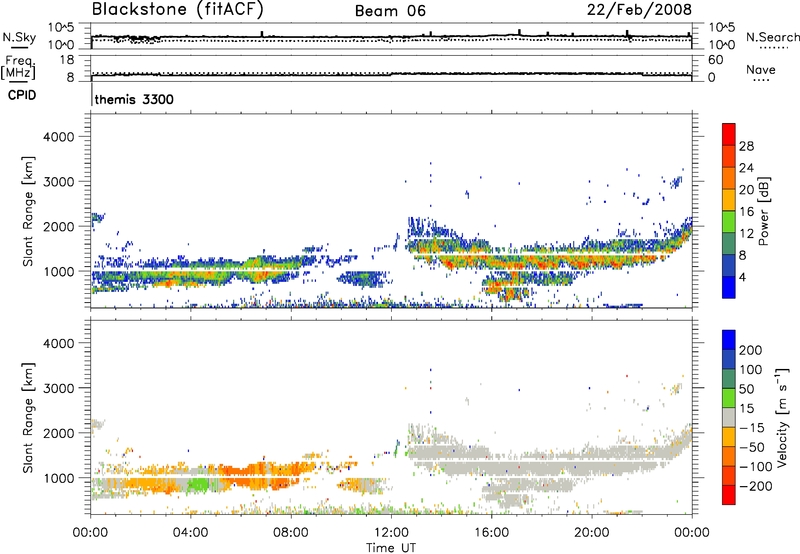Click the 'Nave' legend label
Viewport: 800px width, 554px height.
pyautogui.click(x=761, y=70)
